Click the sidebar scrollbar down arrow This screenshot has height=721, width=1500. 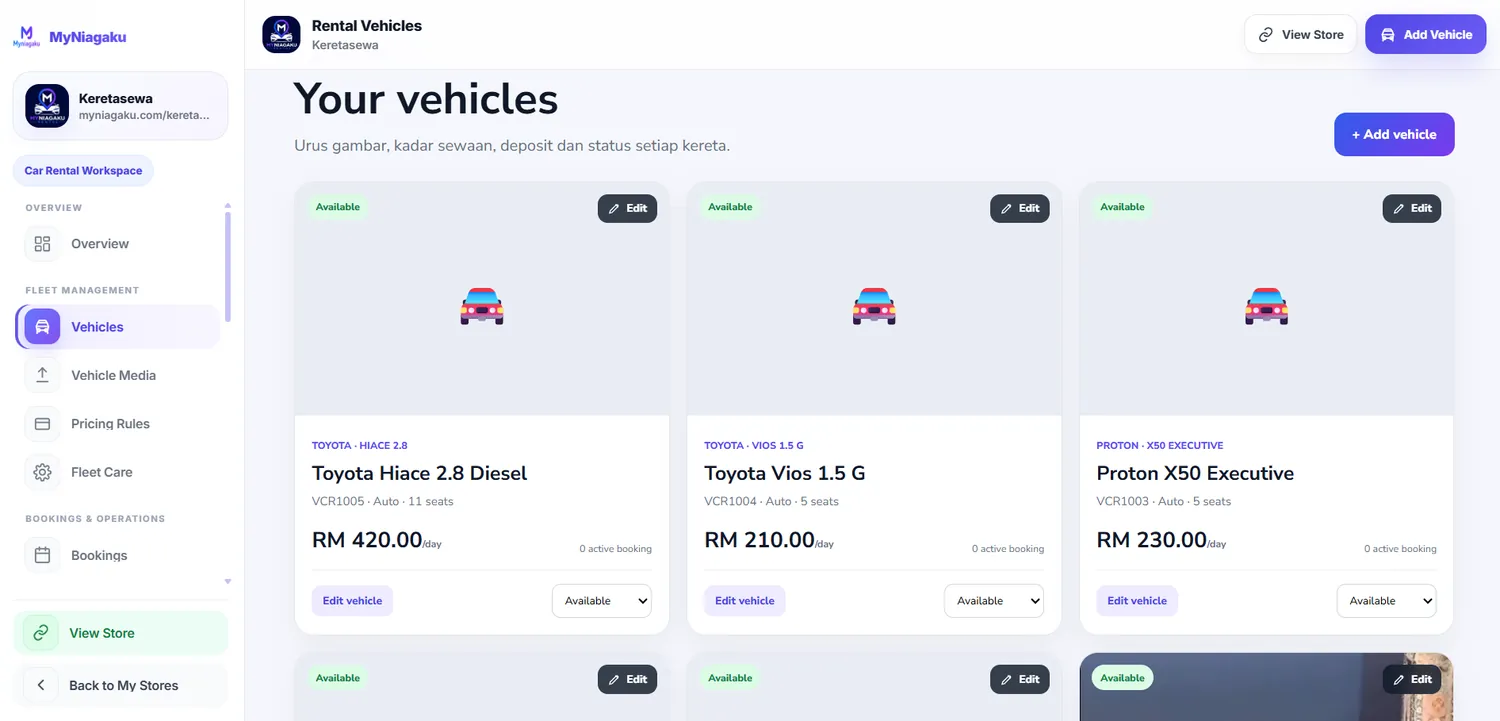point(227,581)
